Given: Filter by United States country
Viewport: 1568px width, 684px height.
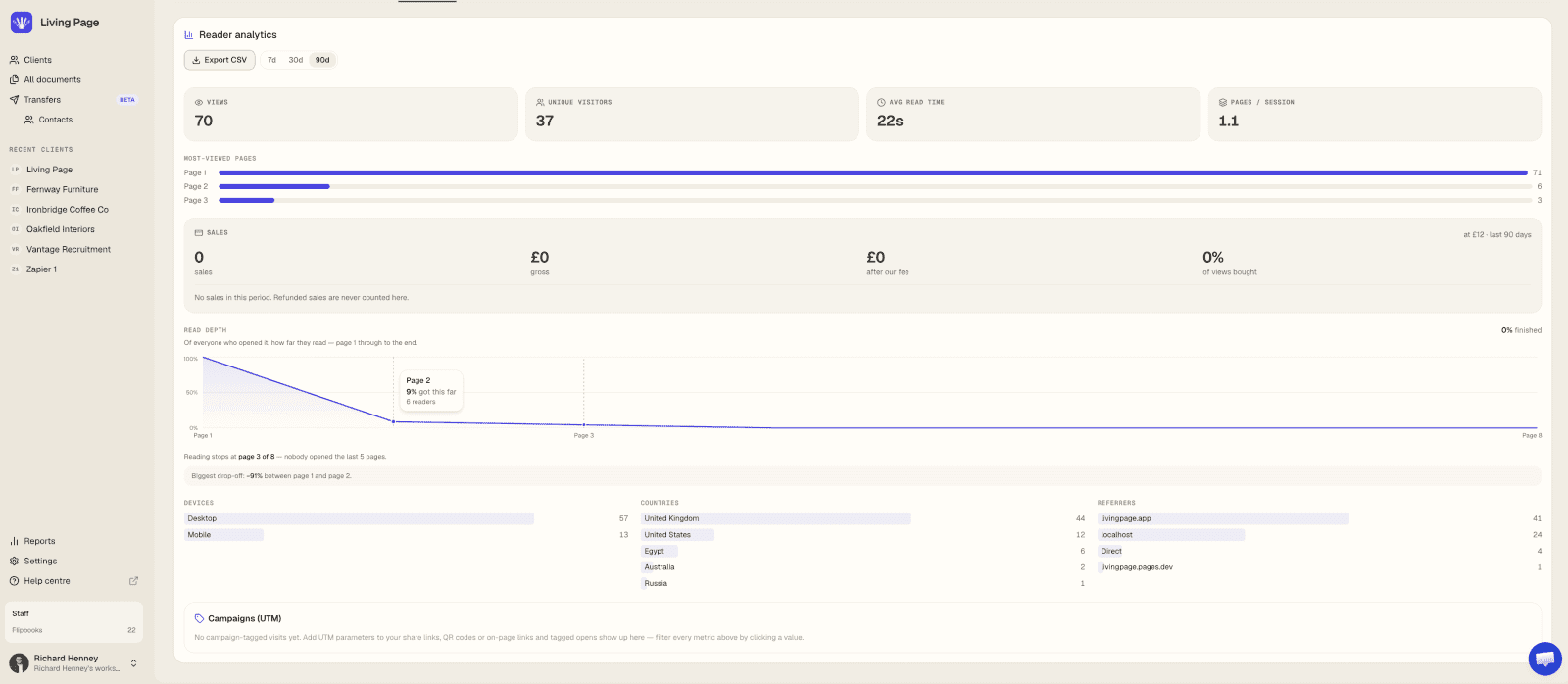Looking at the screenshot, I should point(862,535).
